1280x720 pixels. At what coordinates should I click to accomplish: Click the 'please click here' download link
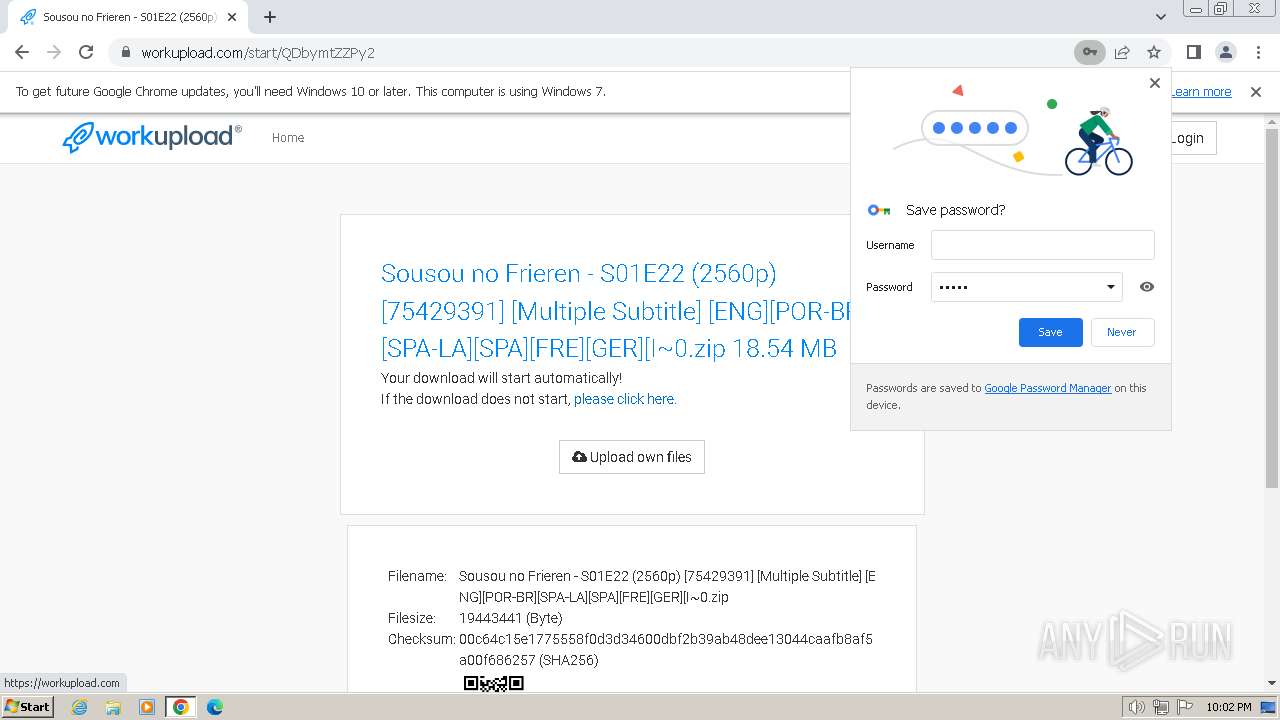pyautogui.click(x=625, y=399)
